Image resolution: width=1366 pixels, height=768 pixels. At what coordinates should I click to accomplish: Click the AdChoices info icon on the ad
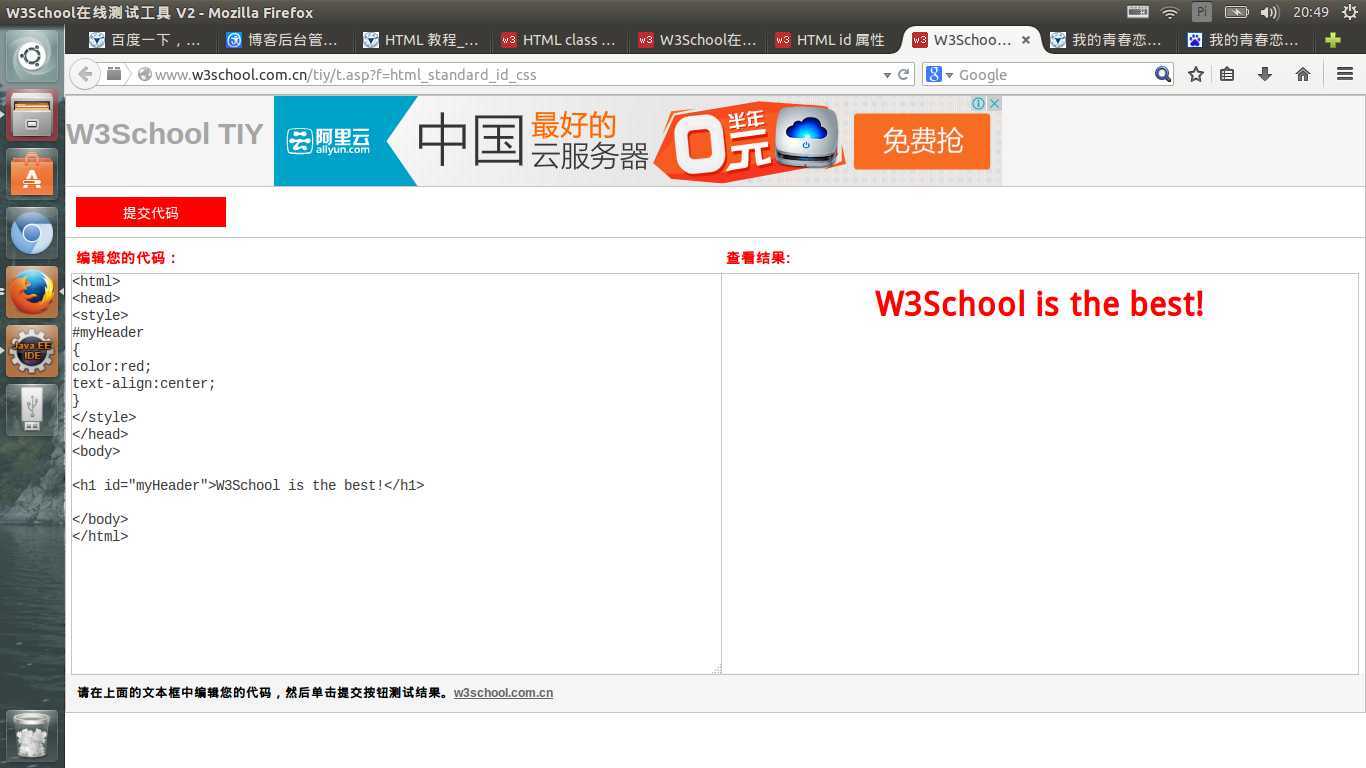(x=980, y=103)
